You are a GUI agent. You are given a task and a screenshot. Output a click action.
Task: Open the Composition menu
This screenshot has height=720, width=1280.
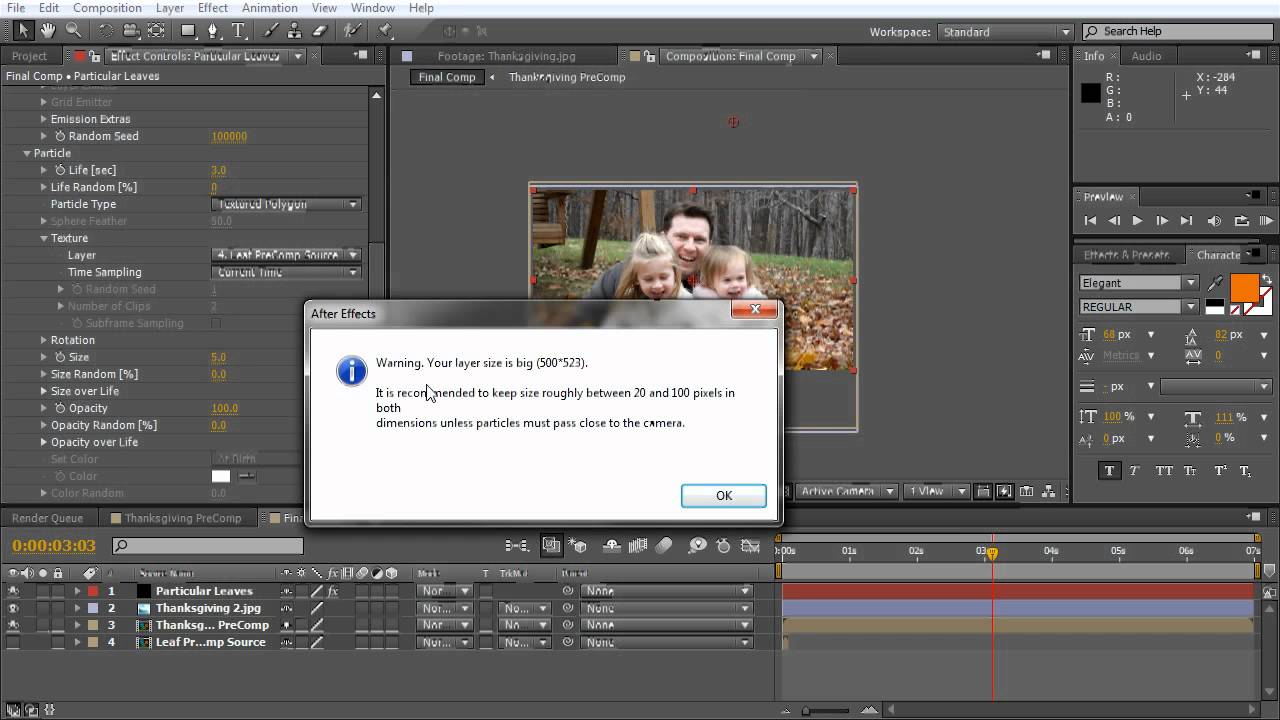[107, 8]
